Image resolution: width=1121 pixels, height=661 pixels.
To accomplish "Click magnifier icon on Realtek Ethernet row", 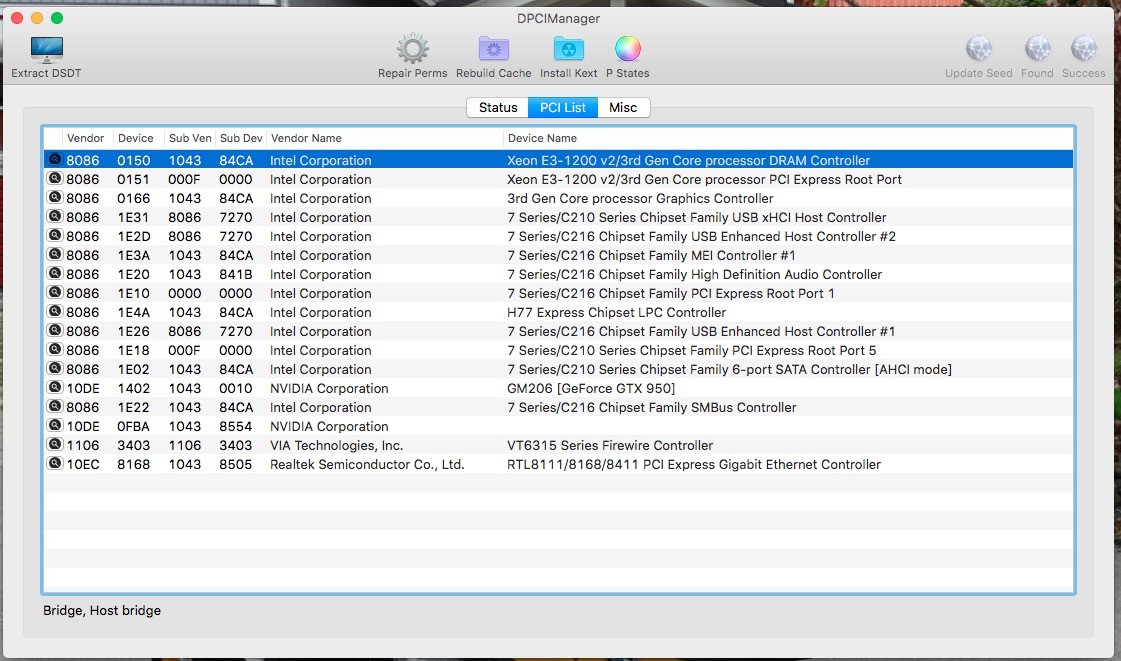I will coord(54,463).
